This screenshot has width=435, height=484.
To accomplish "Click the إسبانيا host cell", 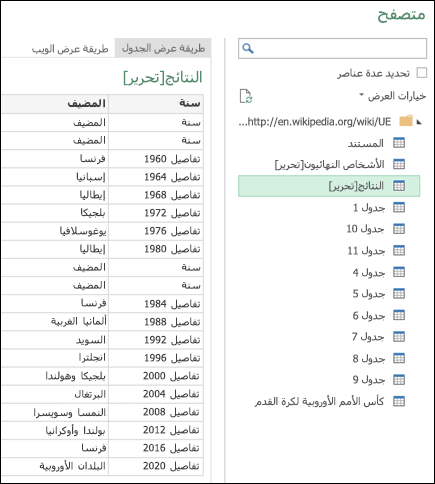I will [x=55, y=177].
